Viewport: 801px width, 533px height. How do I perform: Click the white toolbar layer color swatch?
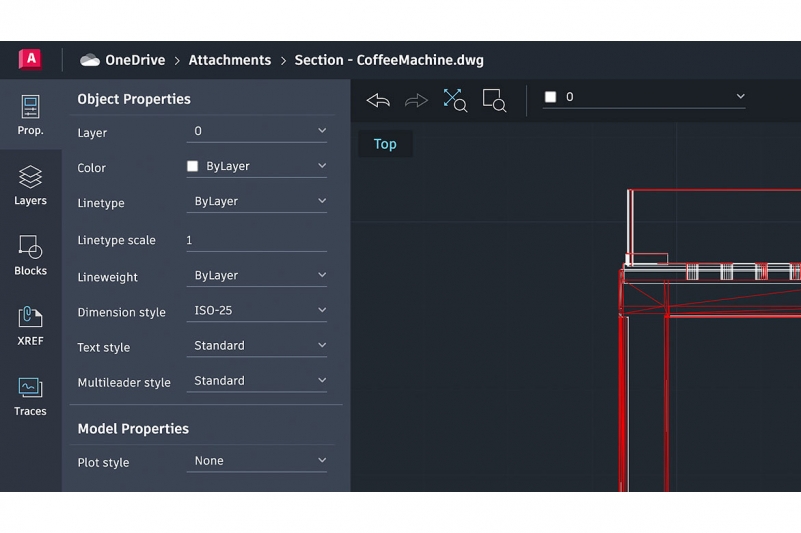tap(550, 97)
